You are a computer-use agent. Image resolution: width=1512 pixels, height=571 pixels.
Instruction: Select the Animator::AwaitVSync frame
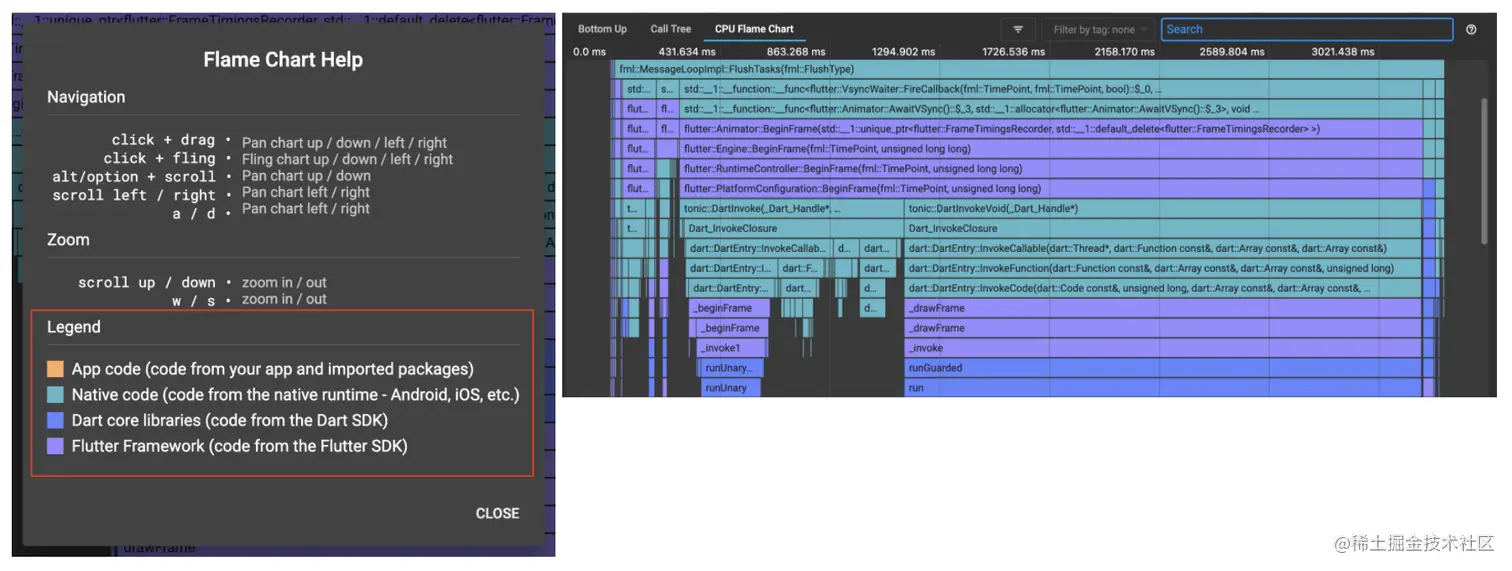point(1050,109)
